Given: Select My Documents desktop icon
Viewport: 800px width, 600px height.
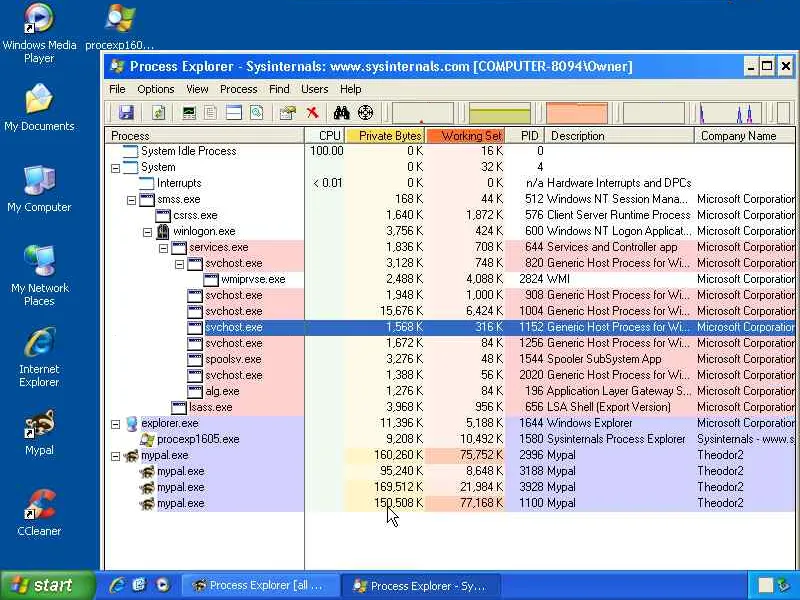Looking at the screenshot, I should [x=39, y=108].
